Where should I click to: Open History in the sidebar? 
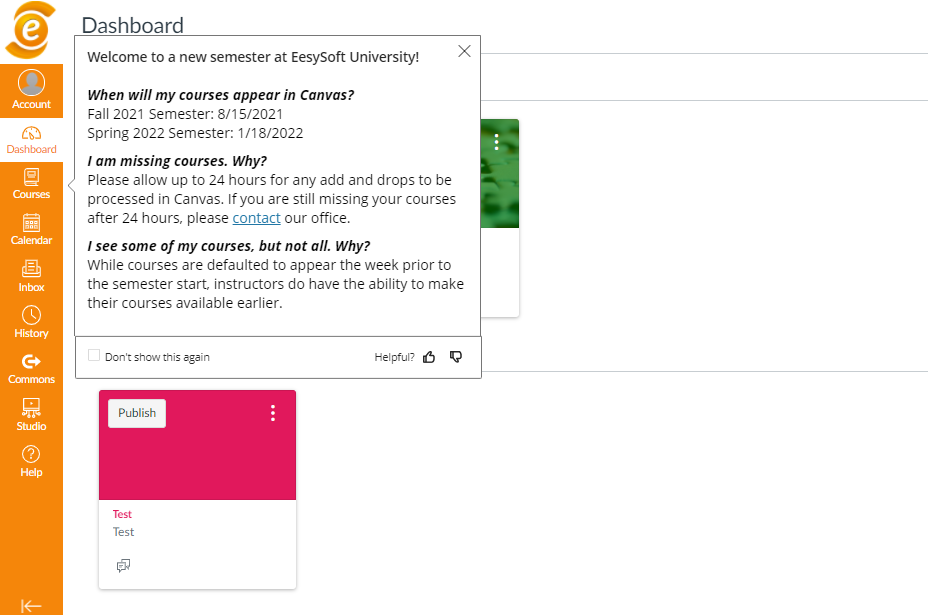[31, 322]
